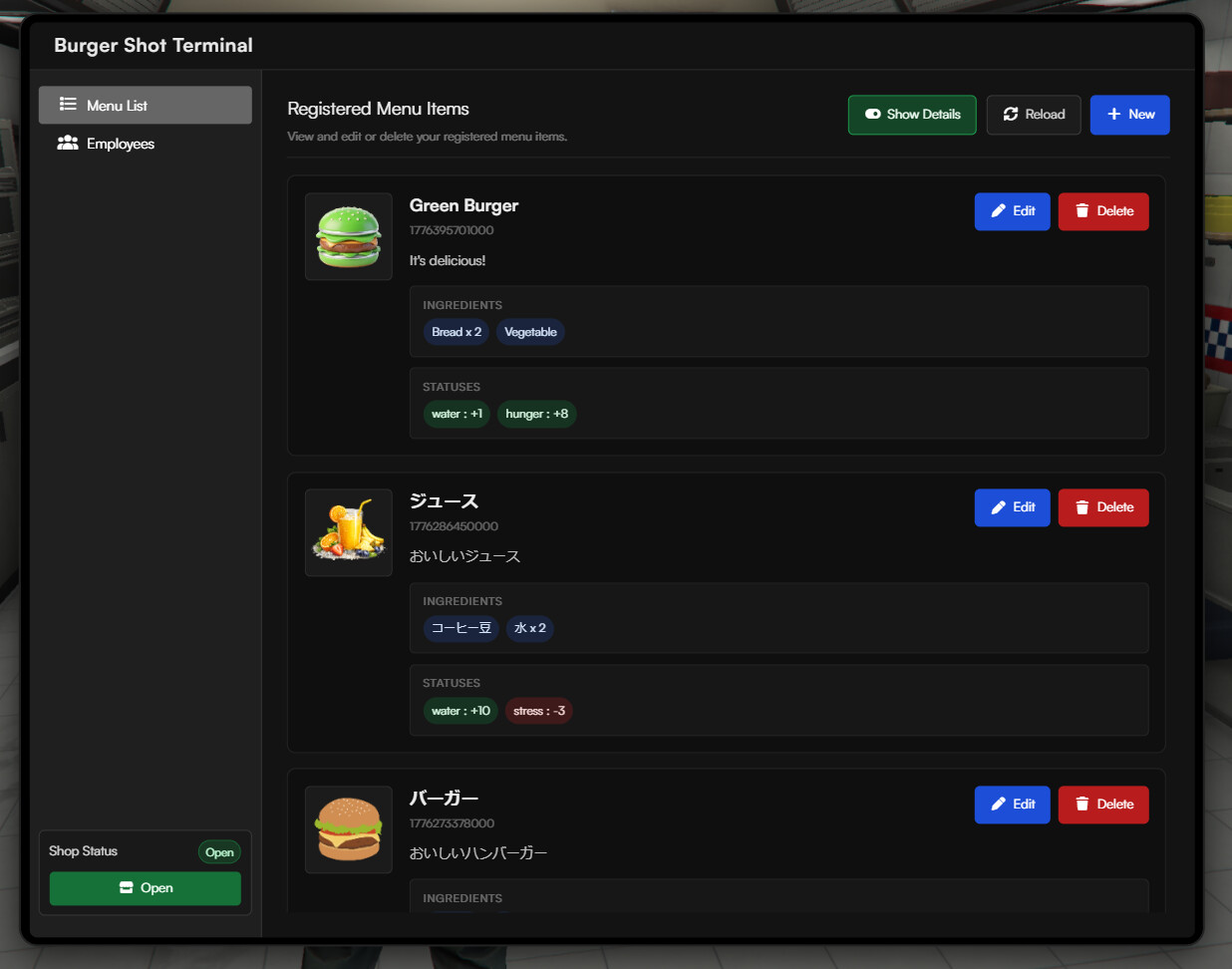Click the plus icon in New button
1232x969 pixels.
pyautogui.click(x=1114, y=115)
